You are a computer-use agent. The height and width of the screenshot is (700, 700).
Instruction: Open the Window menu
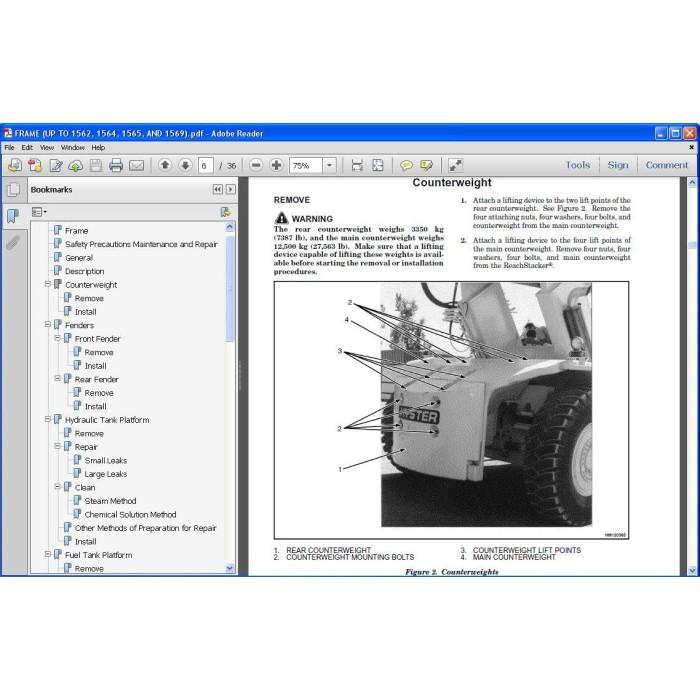72,148
